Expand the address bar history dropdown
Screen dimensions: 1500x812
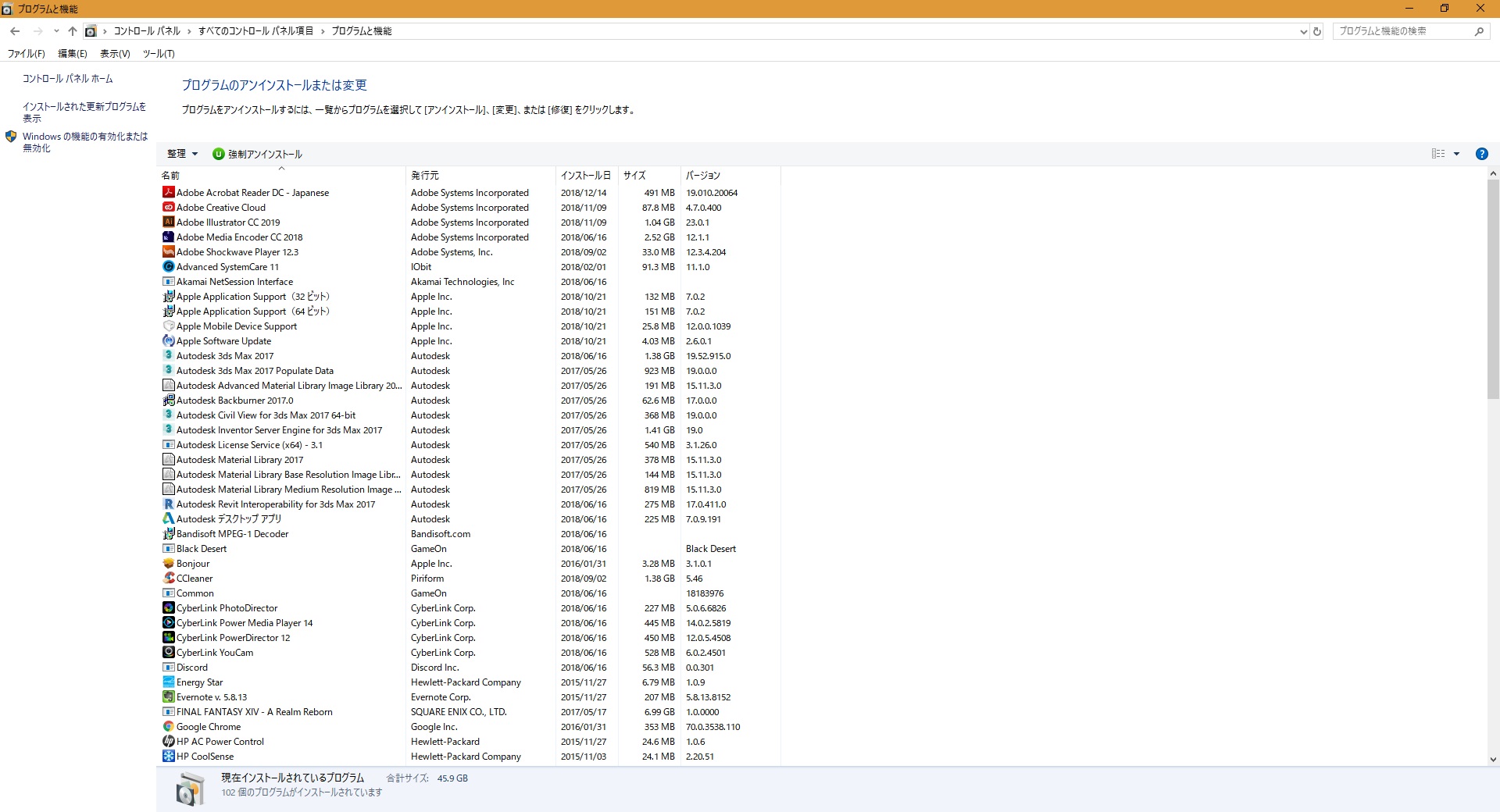pyautogui.click(x=1303, y=31)
